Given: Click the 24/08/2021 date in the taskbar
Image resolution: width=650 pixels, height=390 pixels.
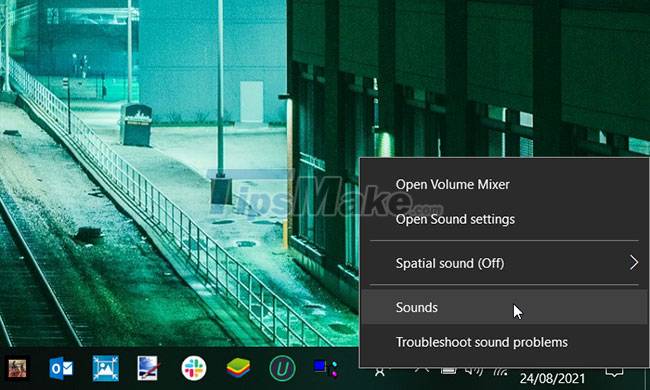Looking at the screenshot, I should (x=552, y=378).
